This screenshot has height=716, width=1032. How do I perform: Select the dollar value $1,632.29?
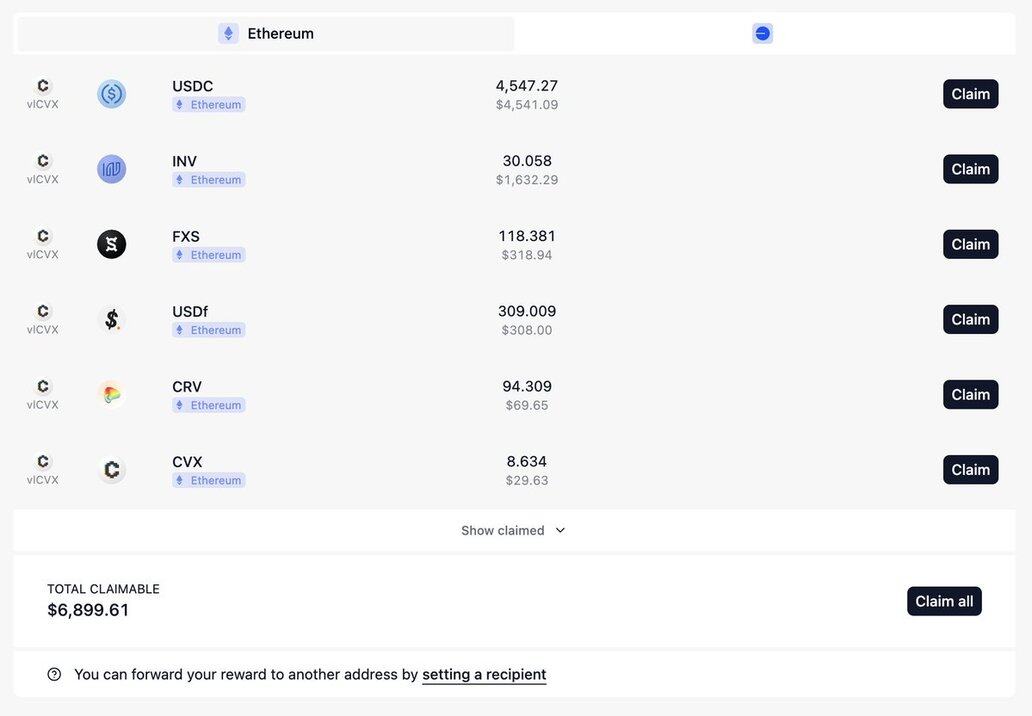(527, 180)
